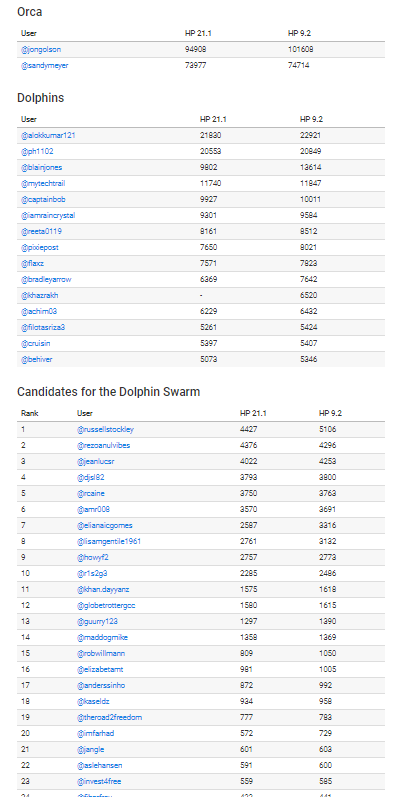Click @rezoanulvibes in candidates list
The image size is (404, 797).
(103, 445)
